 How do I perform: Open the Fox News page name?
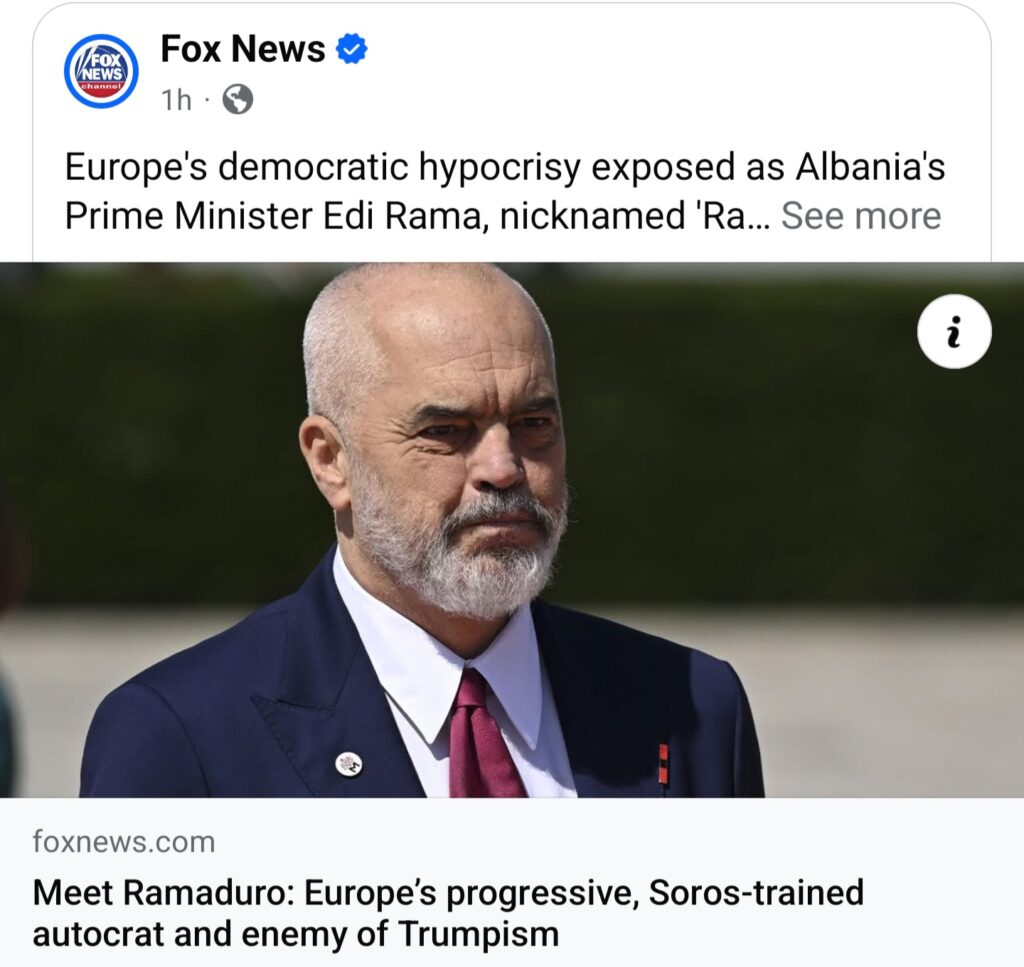click(x=242, y=49)
